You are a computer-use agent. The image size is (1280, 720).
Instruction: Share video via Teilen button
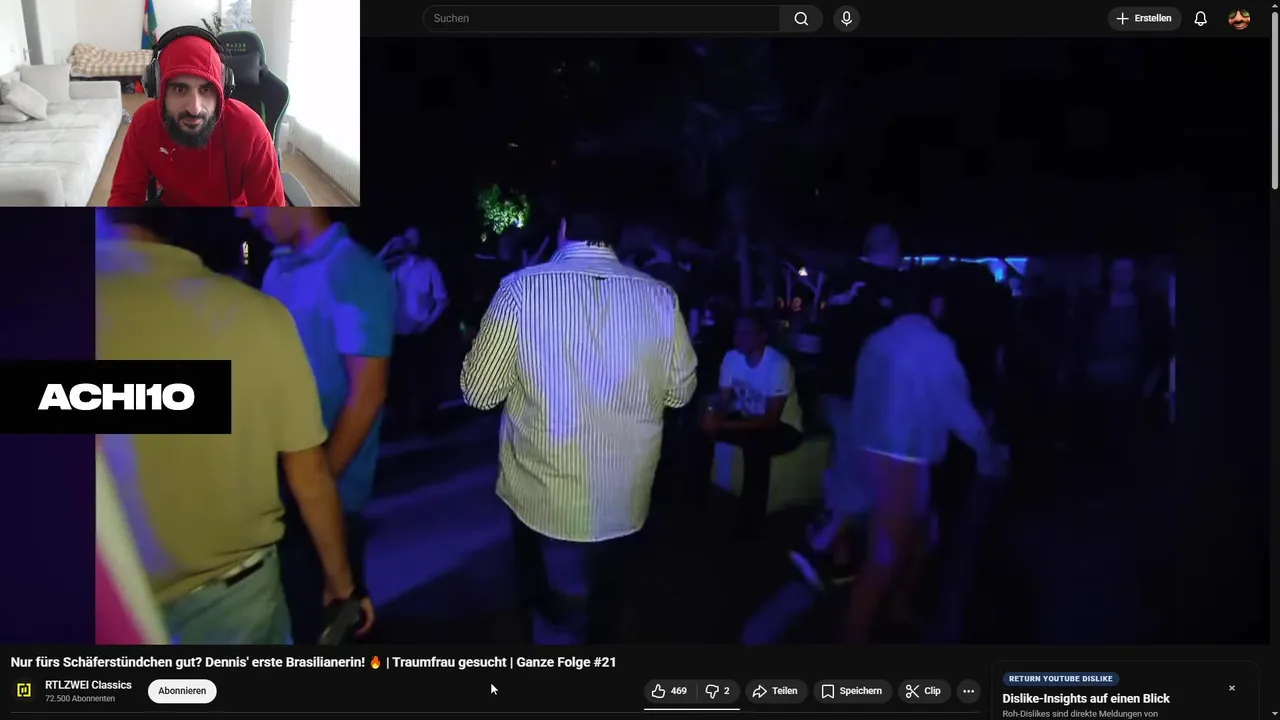(775, 691)
